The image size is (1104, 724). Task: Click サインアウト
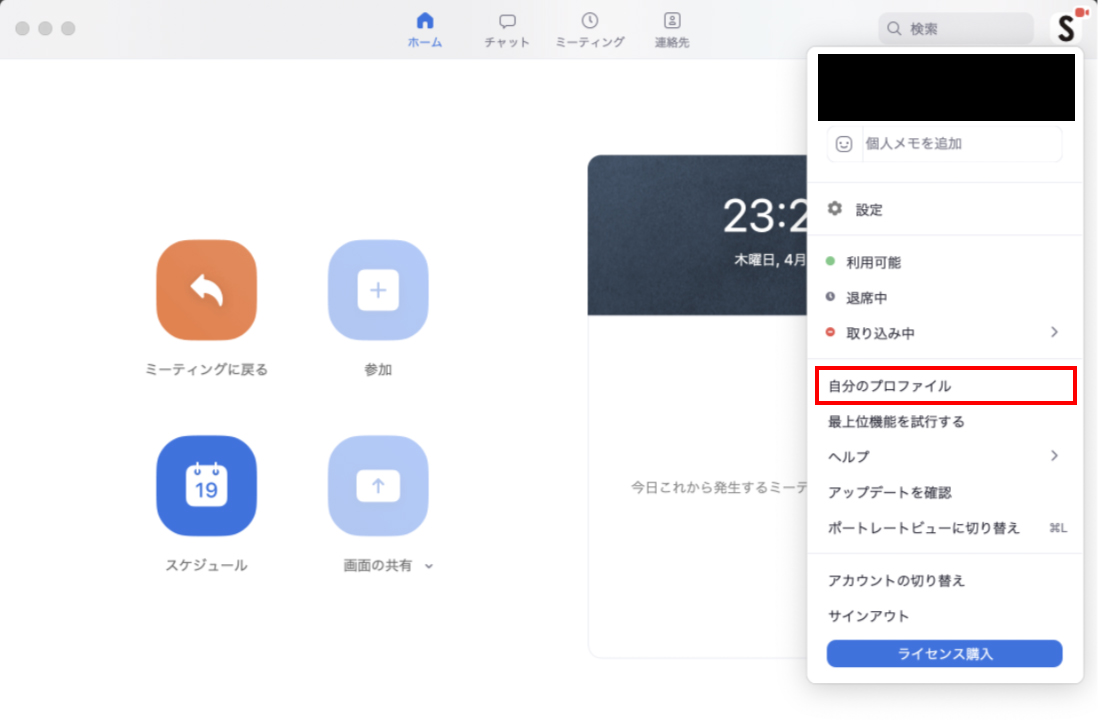click(x=944, y=616)
